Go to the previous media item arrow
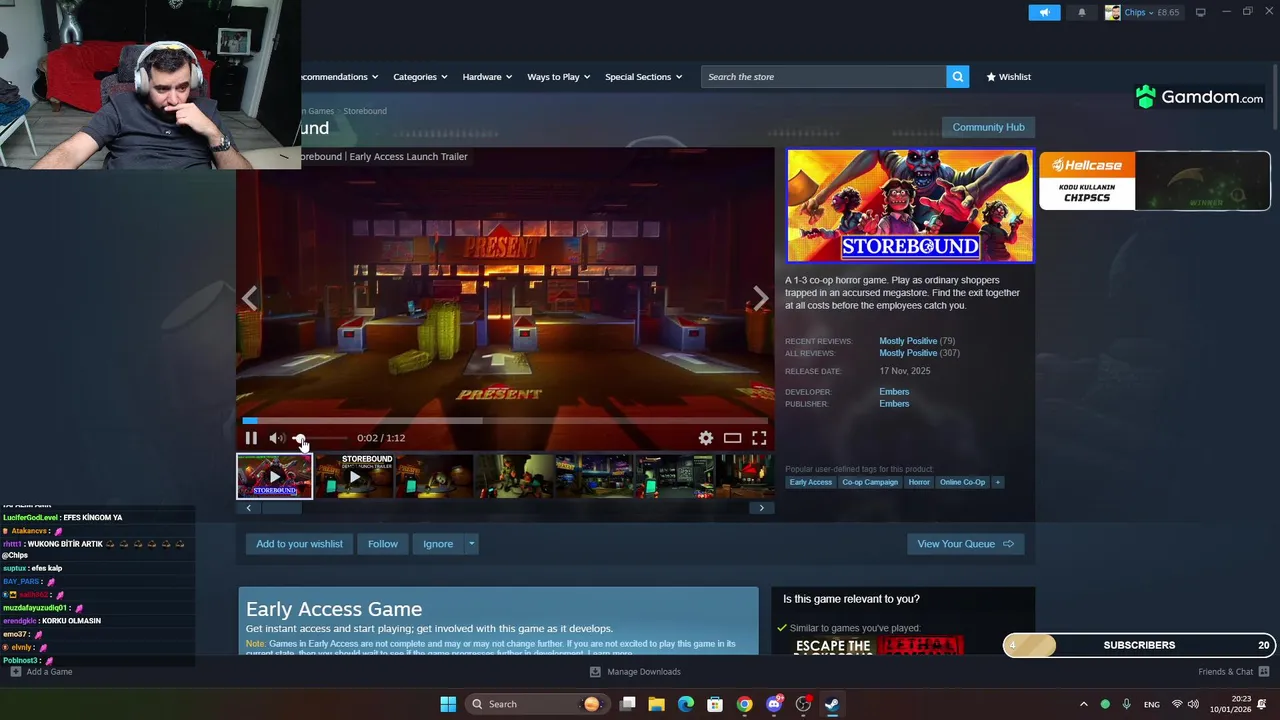 [250, 298]
